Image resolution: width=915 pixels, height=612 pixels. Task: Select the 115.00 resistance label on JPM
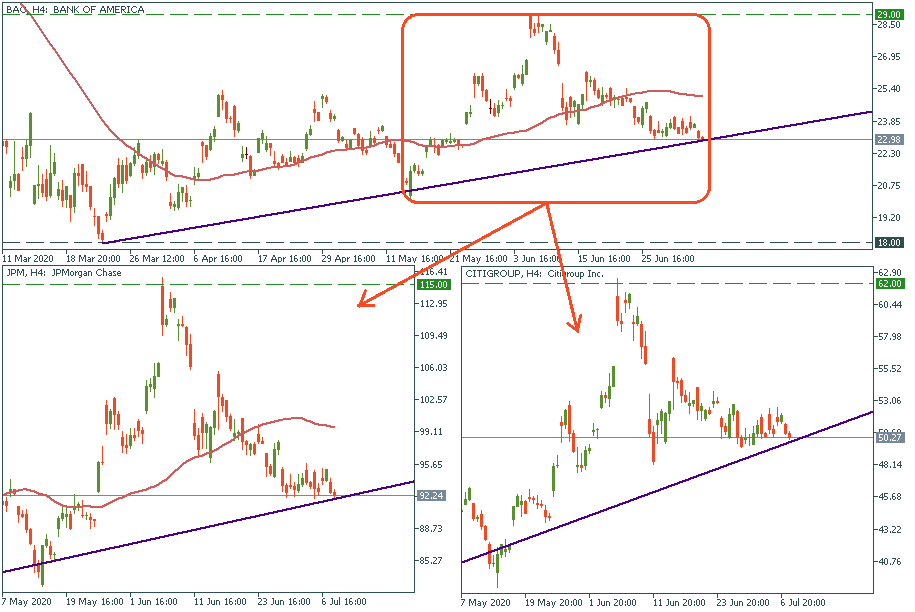coord(432,285)
